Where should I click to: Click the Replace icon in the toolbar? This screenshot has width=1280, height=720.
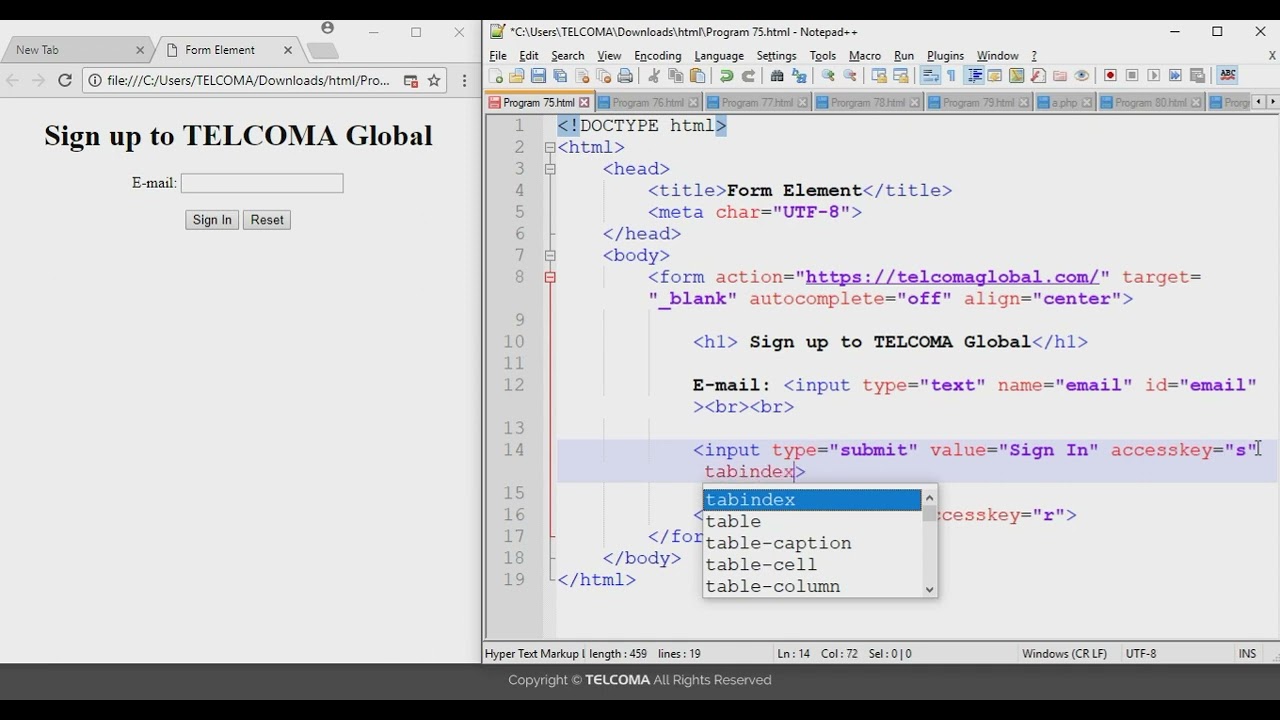coord(799,76)
